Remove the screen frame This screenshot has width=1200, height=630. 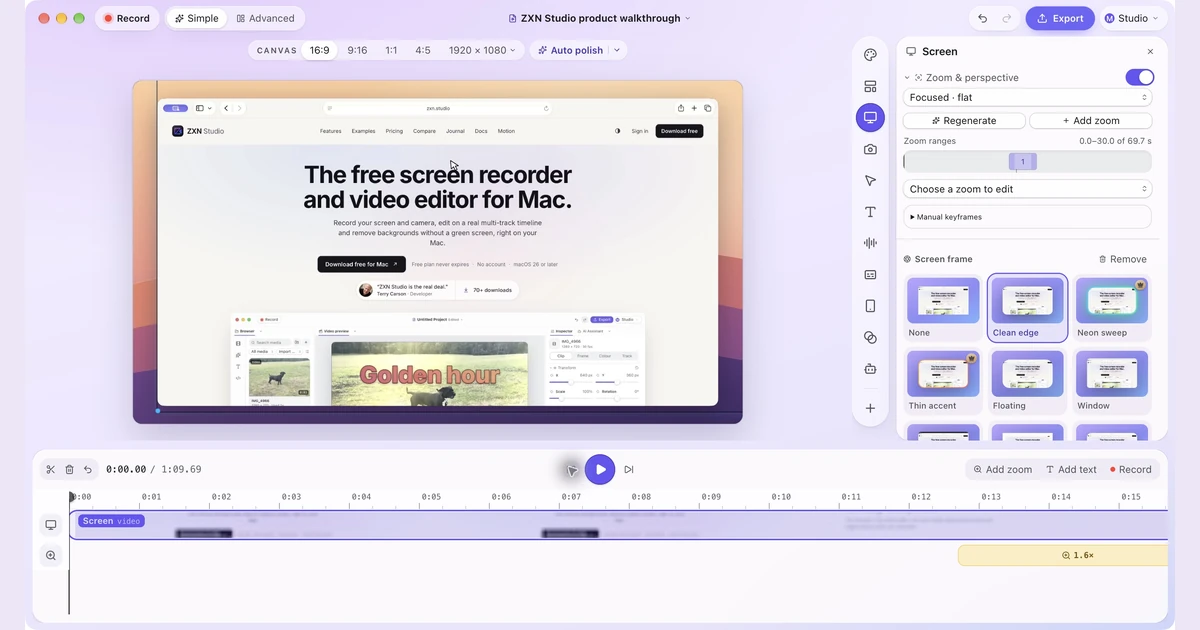(1122, 259)
